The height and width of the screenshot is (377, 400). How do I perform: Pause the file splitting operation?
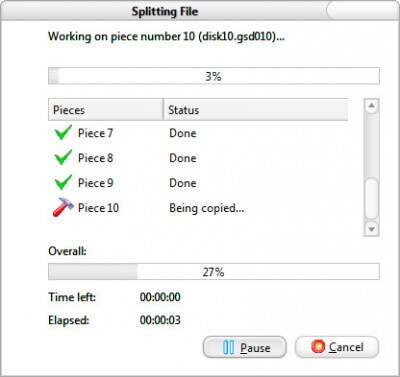click(x=245, y=347)
